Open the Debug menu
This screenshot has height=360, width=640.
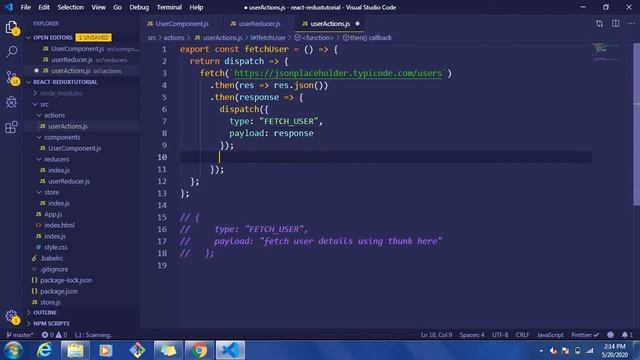[139, 7]
